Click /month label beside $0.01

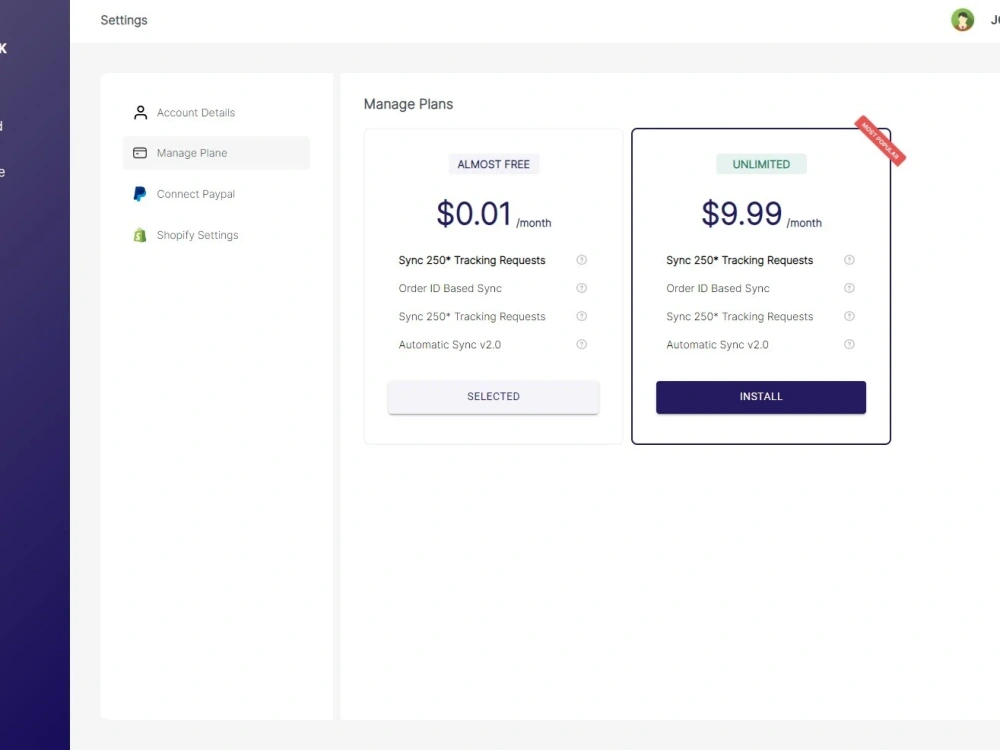(534, 223)
